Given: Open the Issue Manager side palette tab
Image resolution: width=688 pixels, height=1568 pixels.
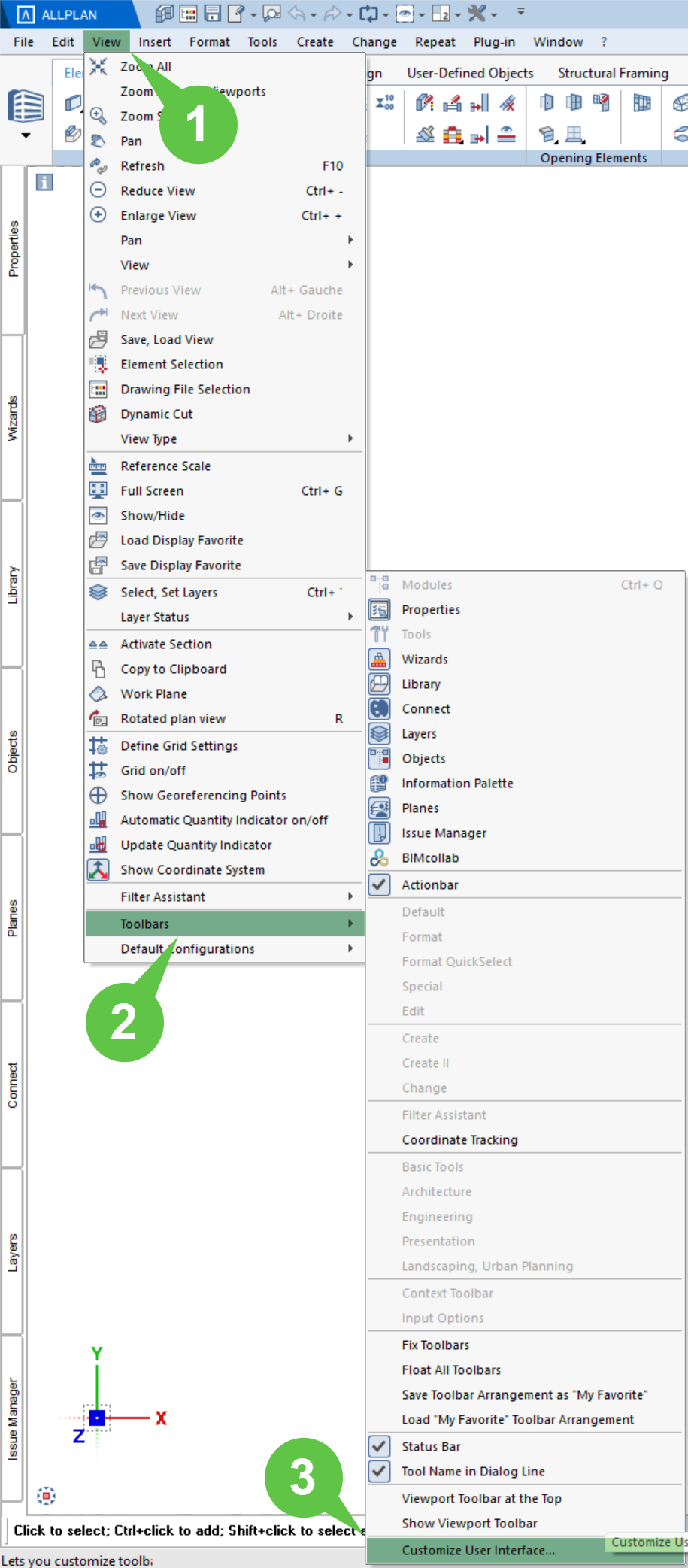Looking at the screenshot, I should (x=13, y=1419).
